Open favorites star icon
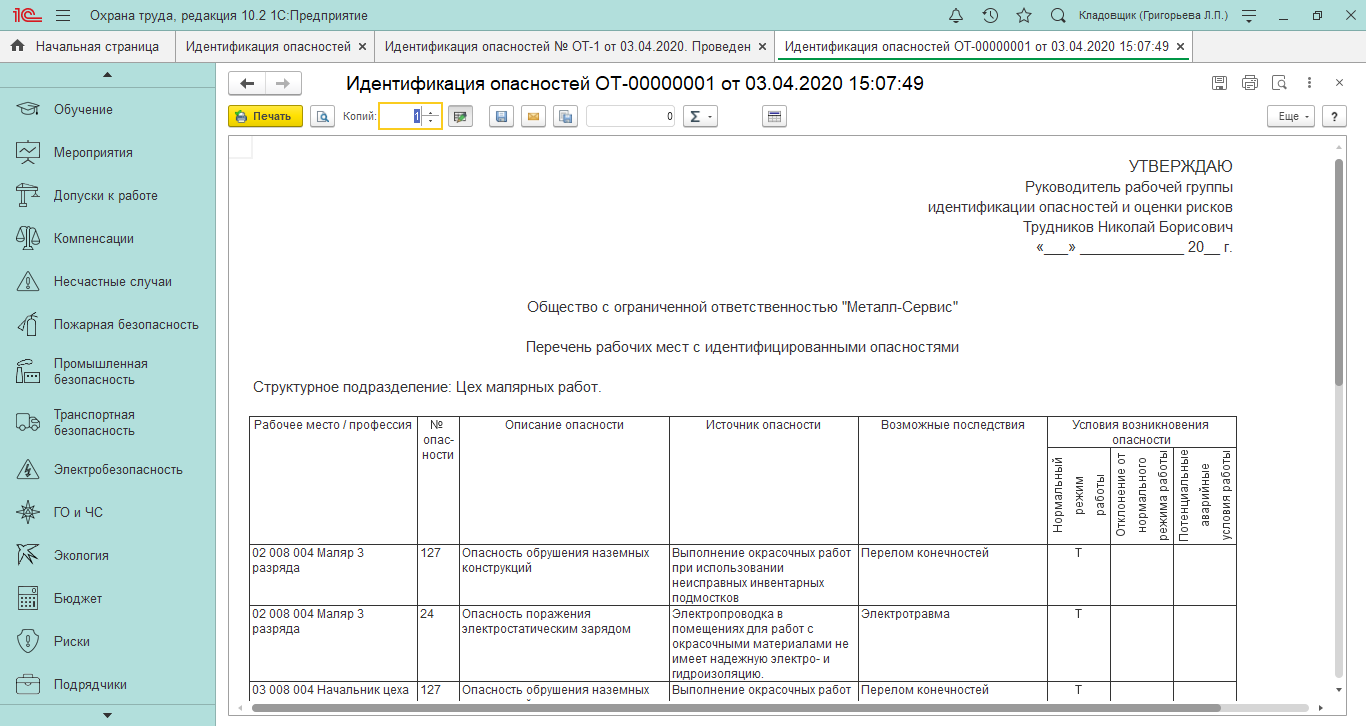 (1024, 16)
